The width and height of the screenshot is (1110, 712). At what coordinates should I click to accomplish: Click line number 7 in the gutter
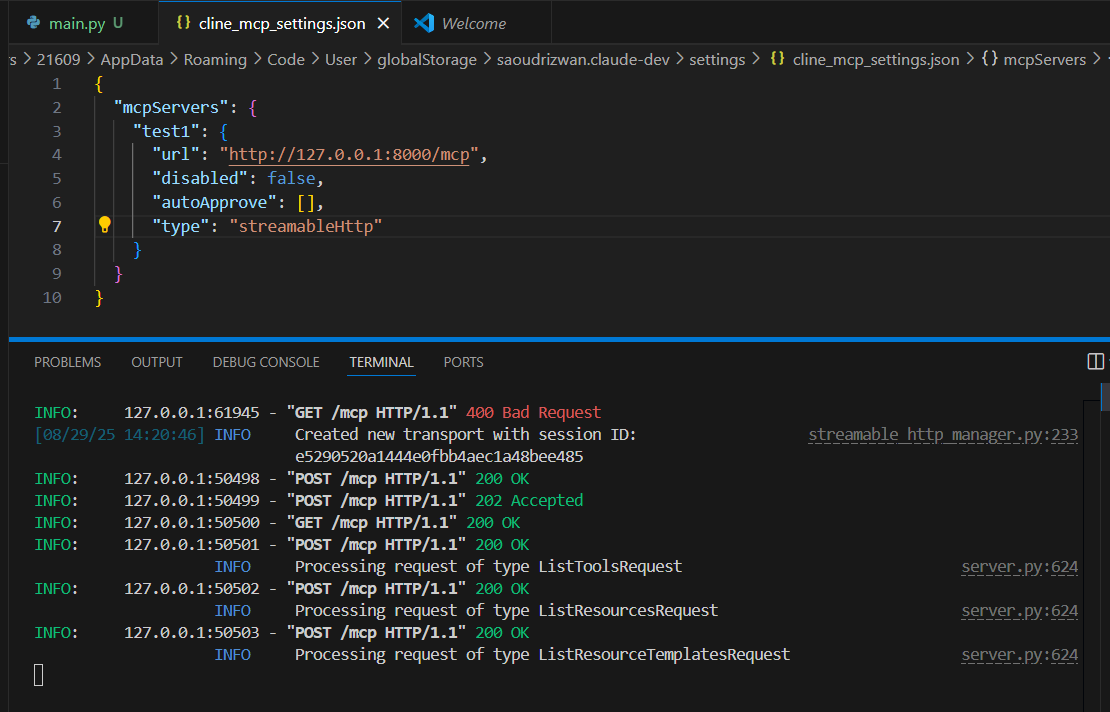[x=57, y=226]
